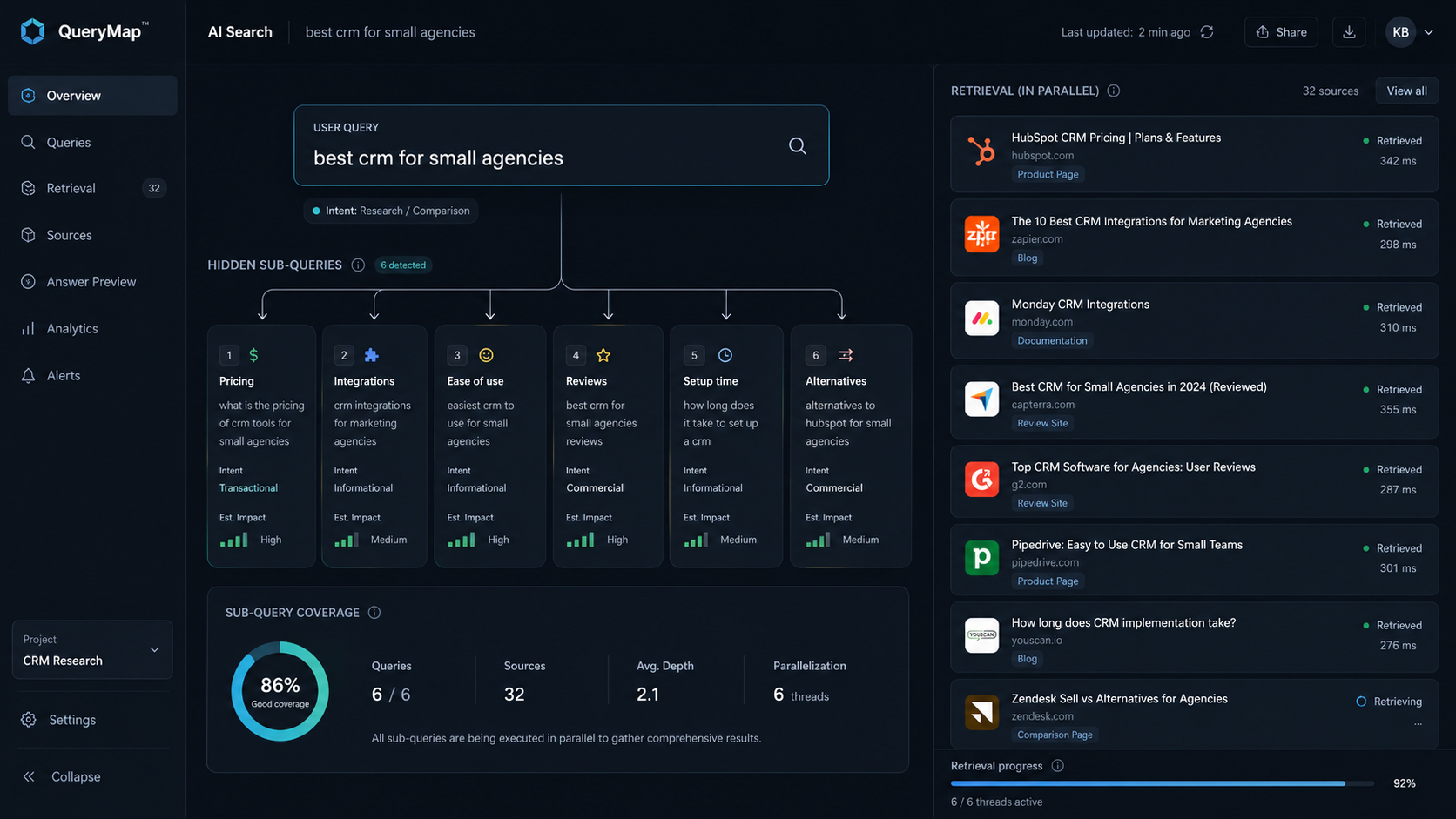Click the AI Search header tab
The width and height of the screenshot is (1456, 819).
[239, 32]
